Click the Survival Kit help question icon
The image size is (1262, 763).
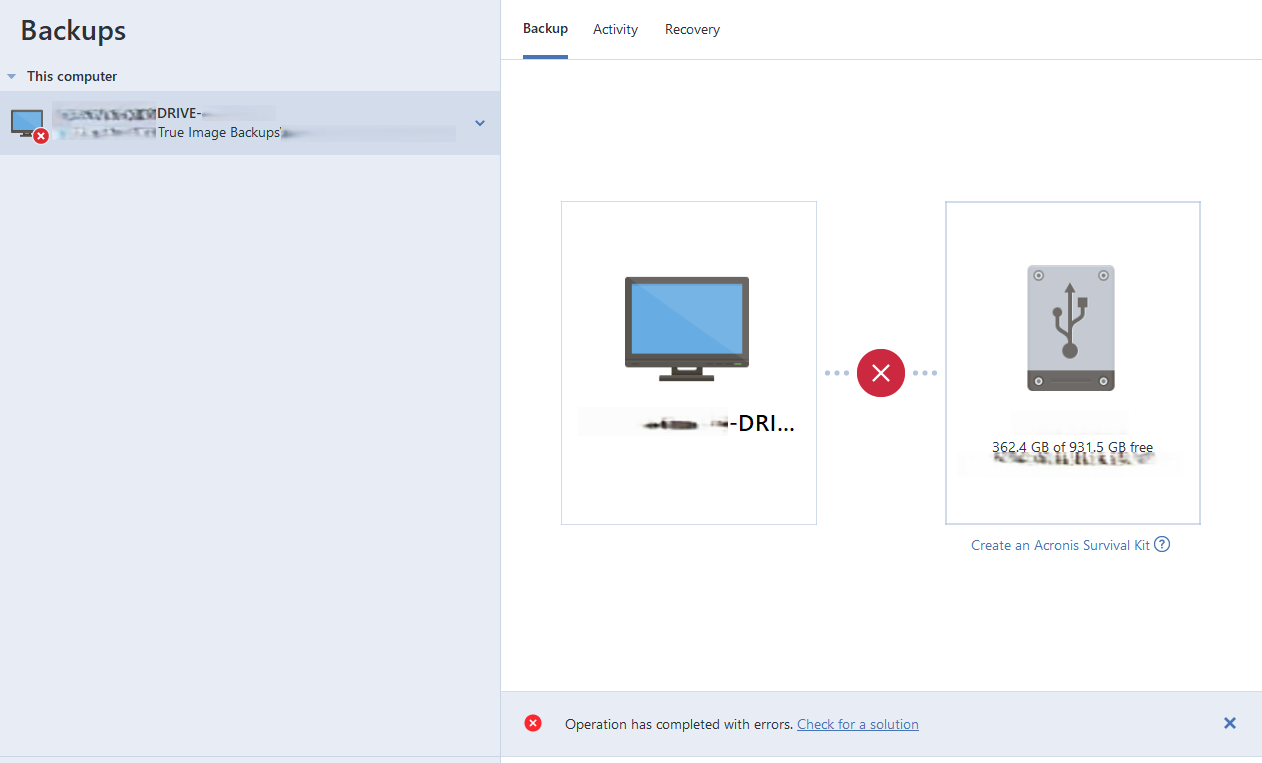pos(1162,545)
